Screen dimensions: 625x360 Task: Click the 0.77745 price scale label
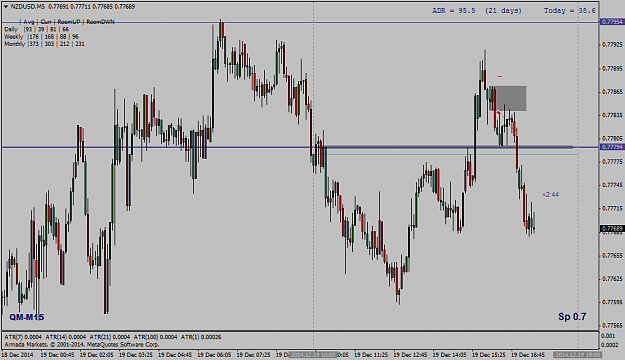612,185
